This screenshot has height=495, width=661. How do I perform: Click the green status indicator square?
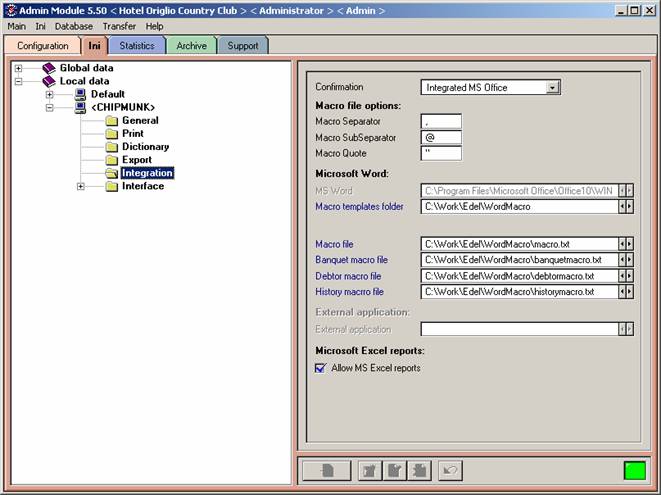pos(632,470)
